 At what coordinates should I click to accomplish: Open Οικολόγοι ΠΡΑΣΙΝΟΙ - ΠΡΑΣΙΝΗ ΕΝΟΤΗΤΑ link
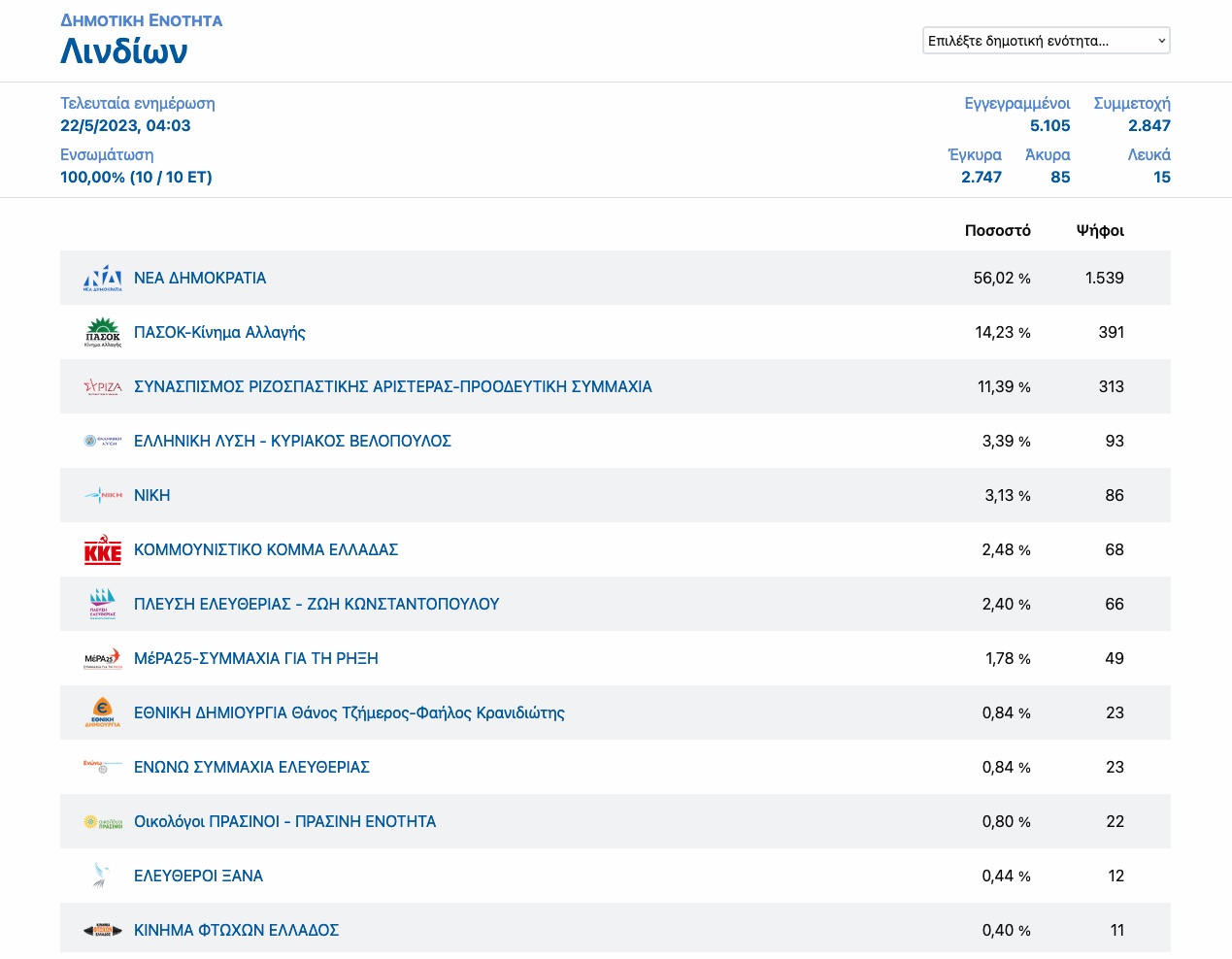(x=285, y=821)
